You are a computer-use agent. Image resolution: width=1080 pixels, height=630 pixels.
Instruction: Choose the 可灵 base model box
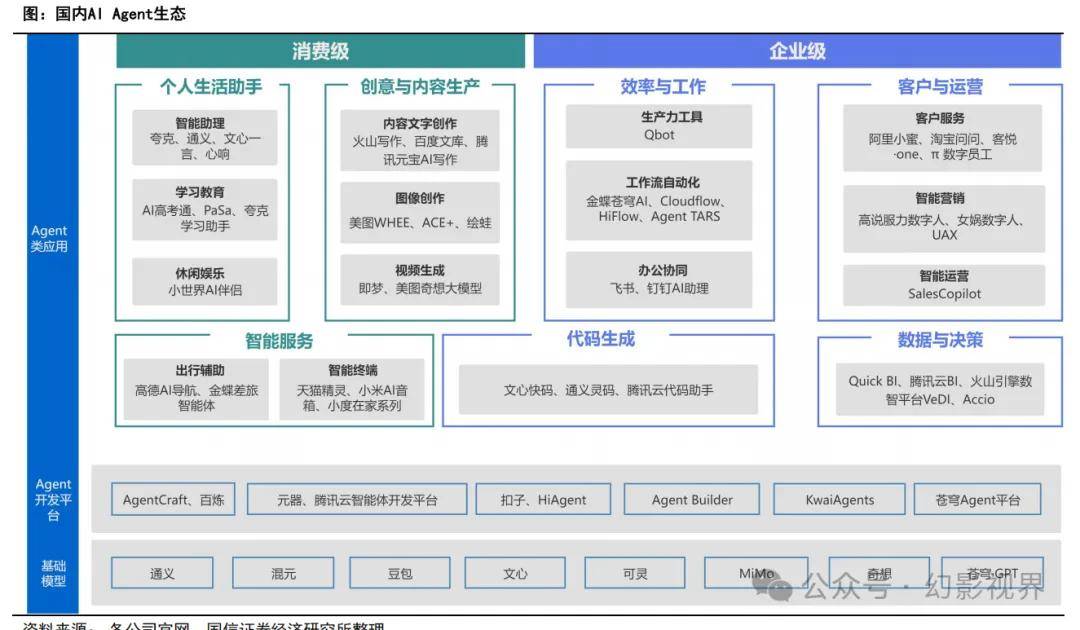pos(634,573)
